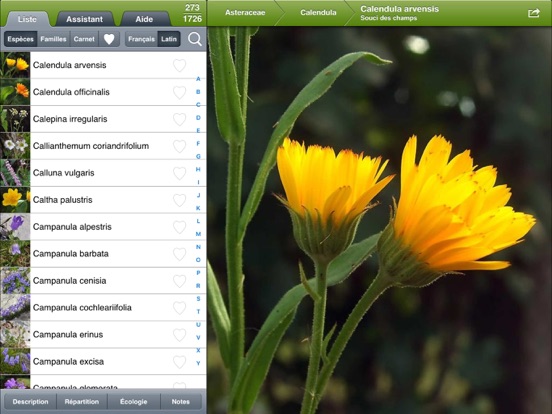Open the Description tab
This screenshot has width=552, height=414.
(30, 402)
